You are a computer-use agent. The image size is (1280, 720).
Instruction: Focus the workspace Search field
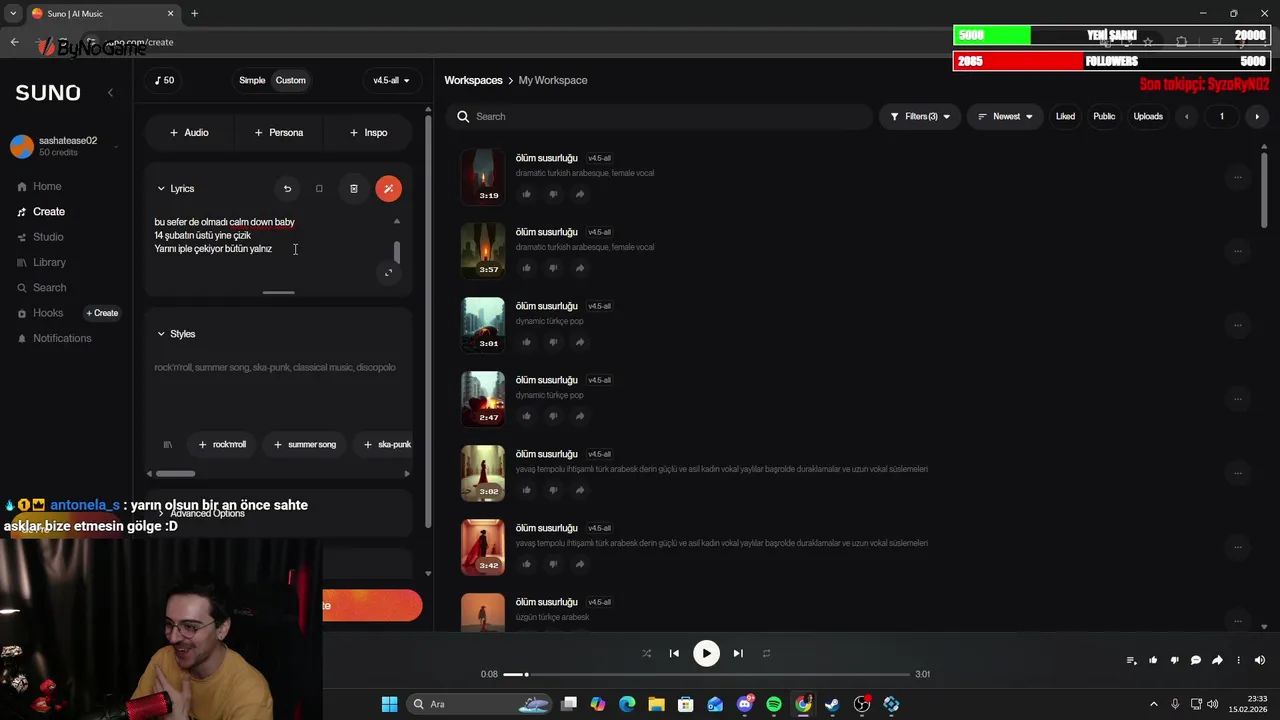tap(660, 116)
